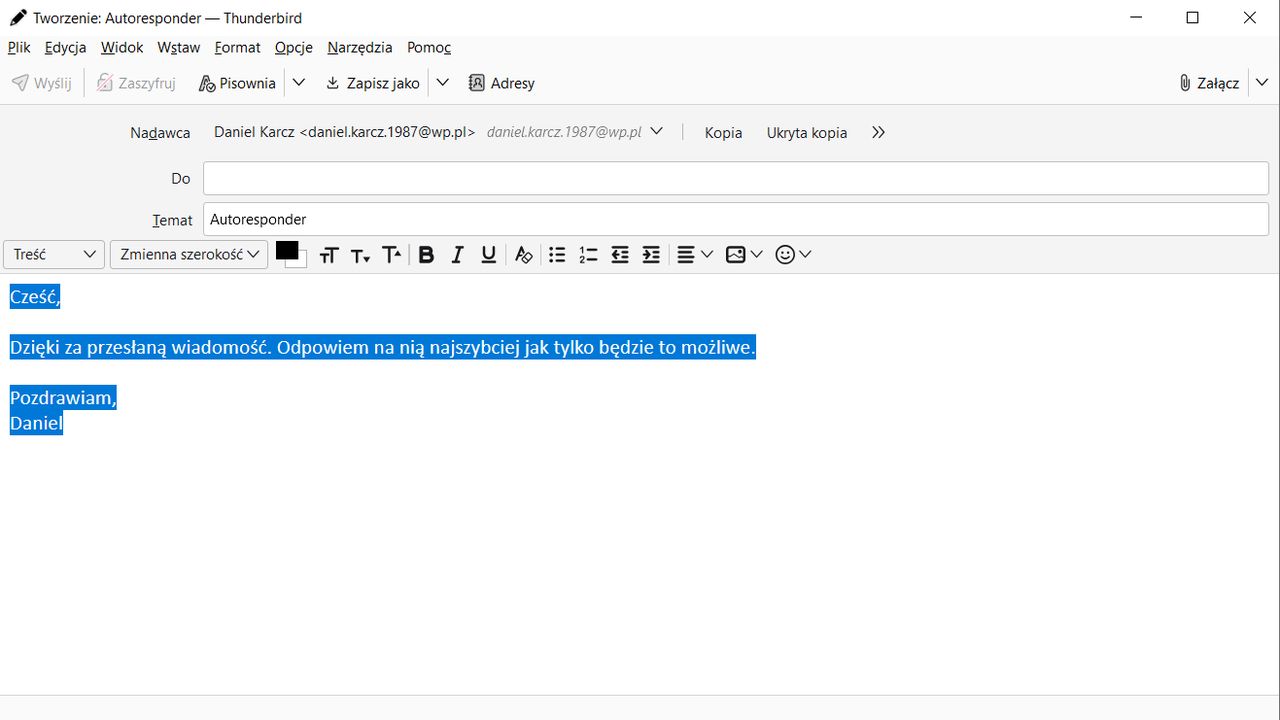Open the Opcje menu
The width and height of the screenshot is (1280, 720).
tap(294, 47)
